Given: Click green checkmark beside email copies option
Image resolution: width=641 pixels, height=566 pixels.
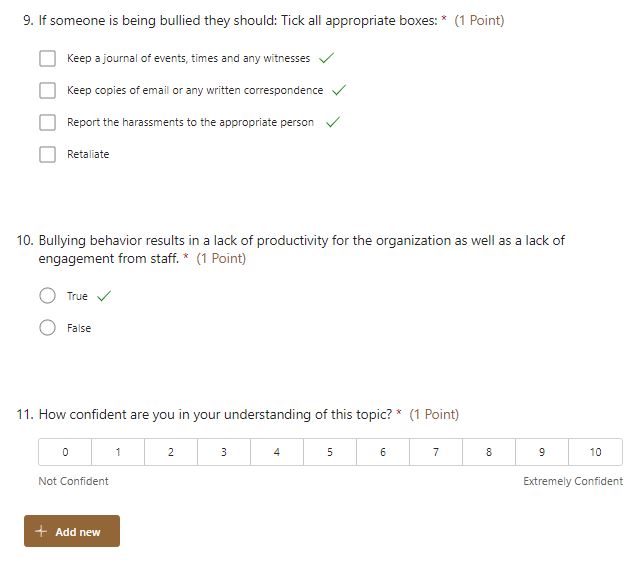Looking at the screenshot, I should click(339, 90).
